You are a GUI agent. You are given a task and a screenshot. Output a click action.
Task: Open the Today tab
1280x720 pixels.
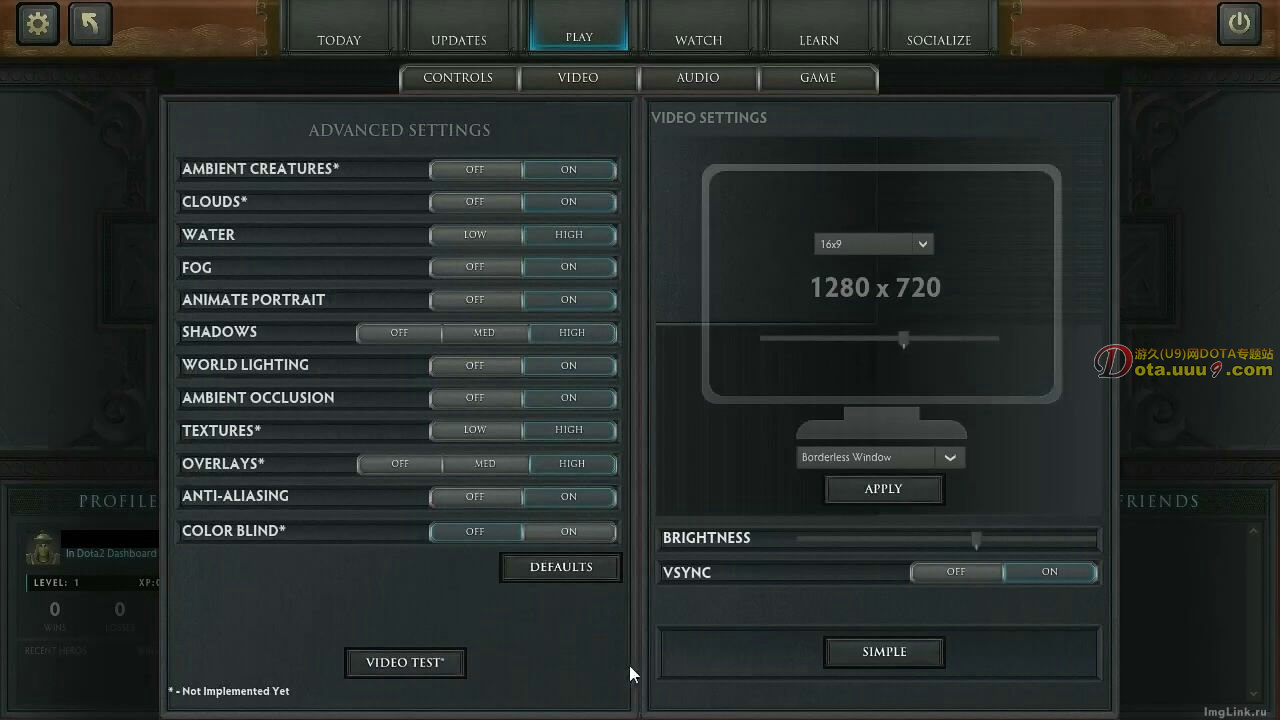click(x=339, y=27)
